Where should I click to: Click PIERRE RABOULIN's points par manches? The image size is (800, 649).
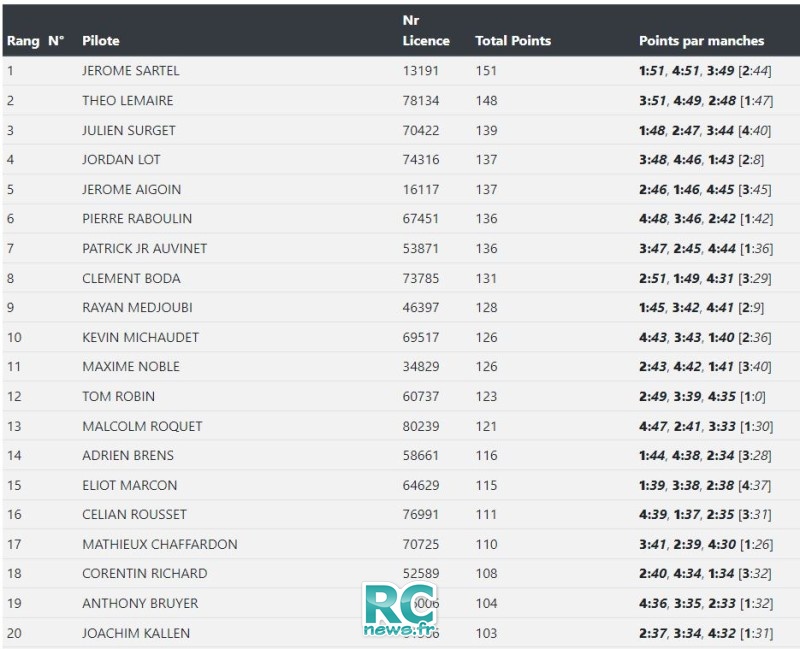click(706, 219)
